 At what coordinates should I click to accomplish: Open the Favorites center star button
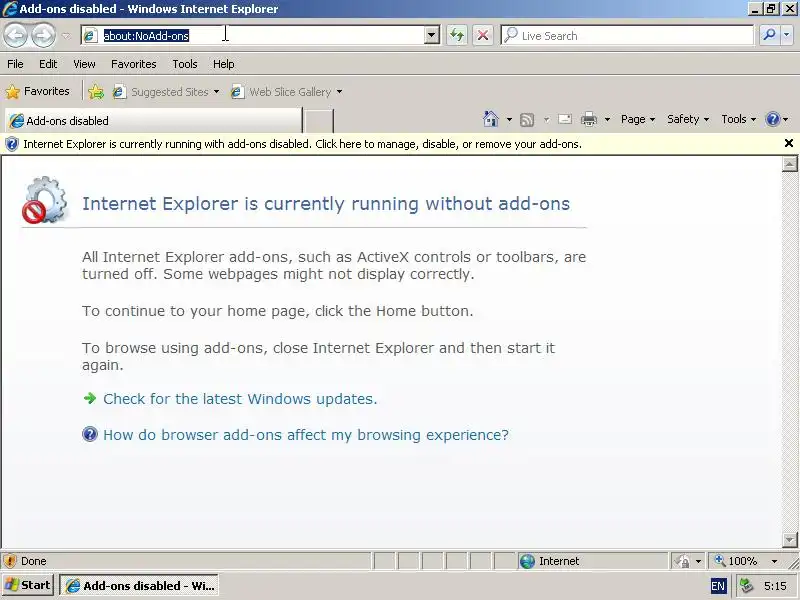[37, 91]
